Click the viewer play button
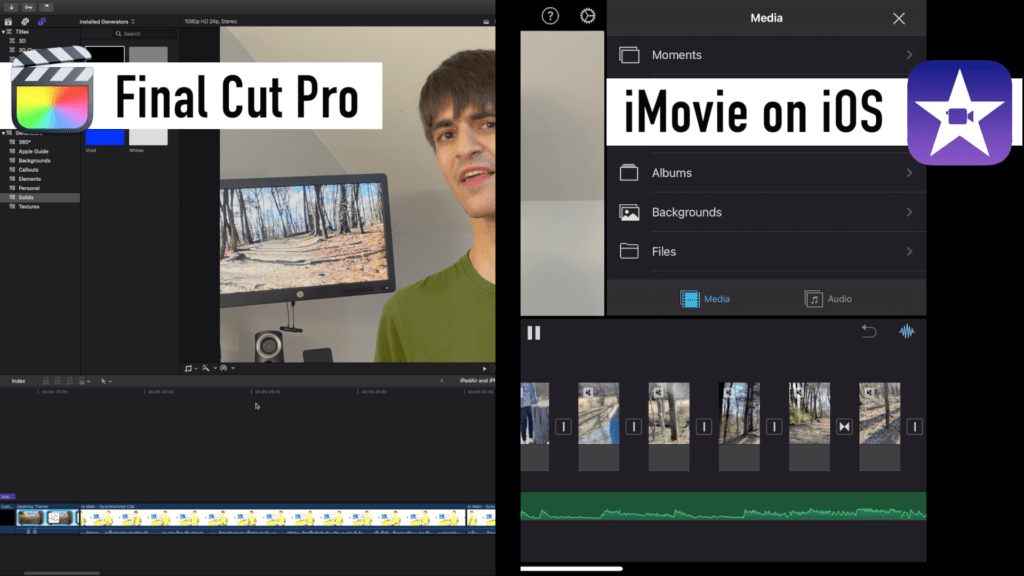1024x576 pixels. click(x=484, y=368)
